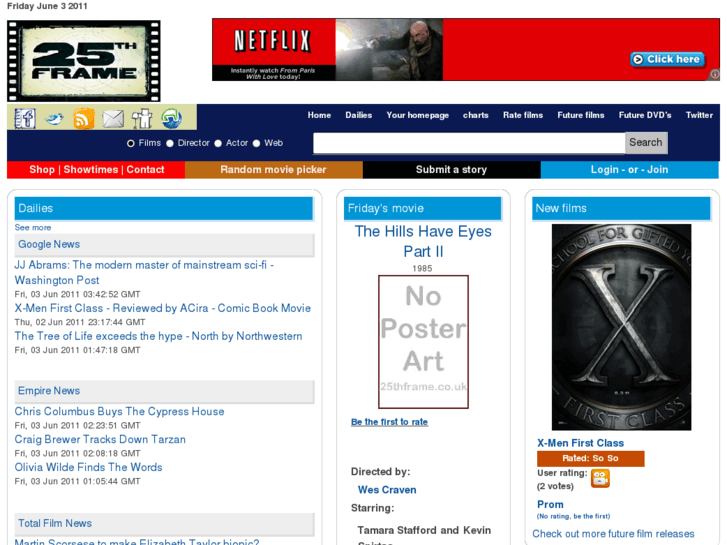Open the charts menu item

click(x=475, y=115)
